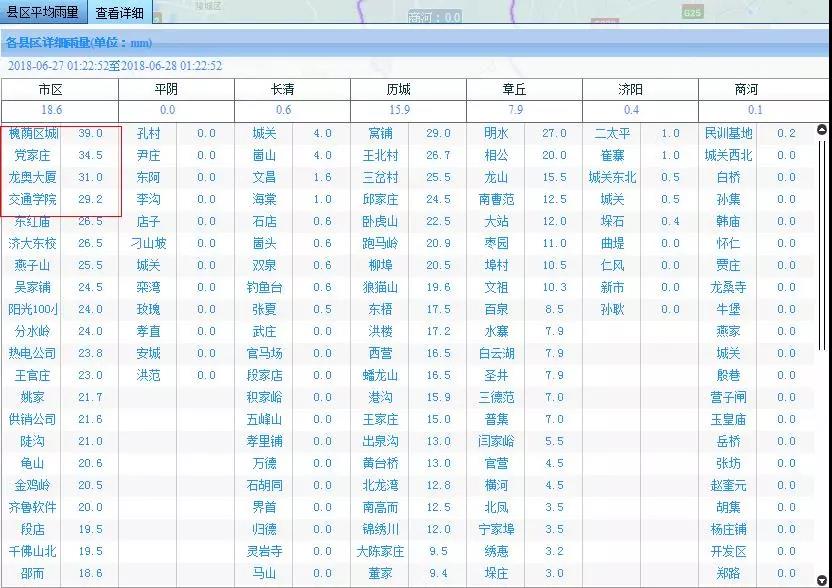The height and width of the screenshot is (588, 832).
Task: Click the 狼猫山 station name
Action: pyautogui.click(x=380, y=288)
